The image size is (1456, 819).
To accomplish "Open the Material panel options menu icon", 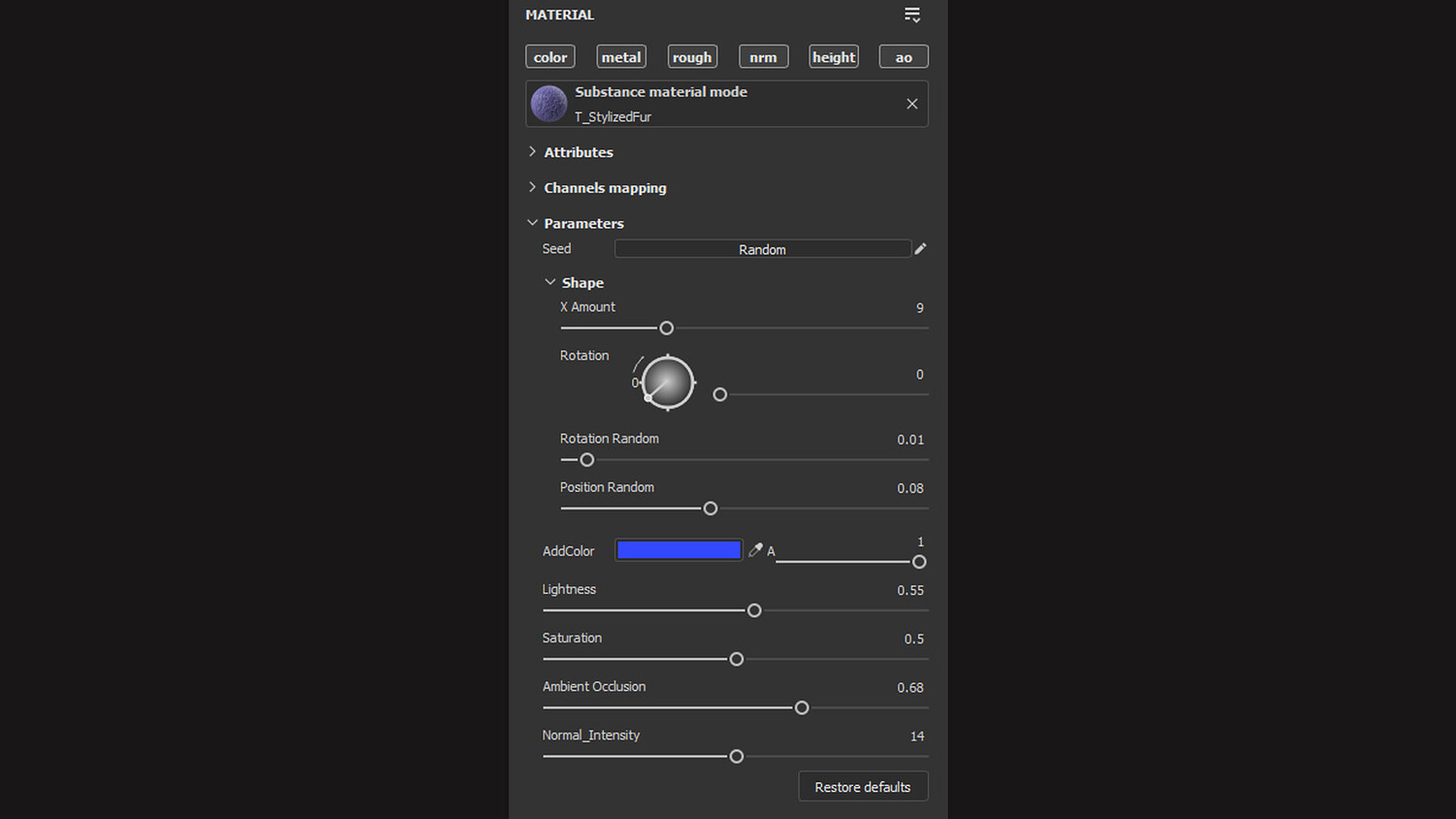I will point(911,15).
